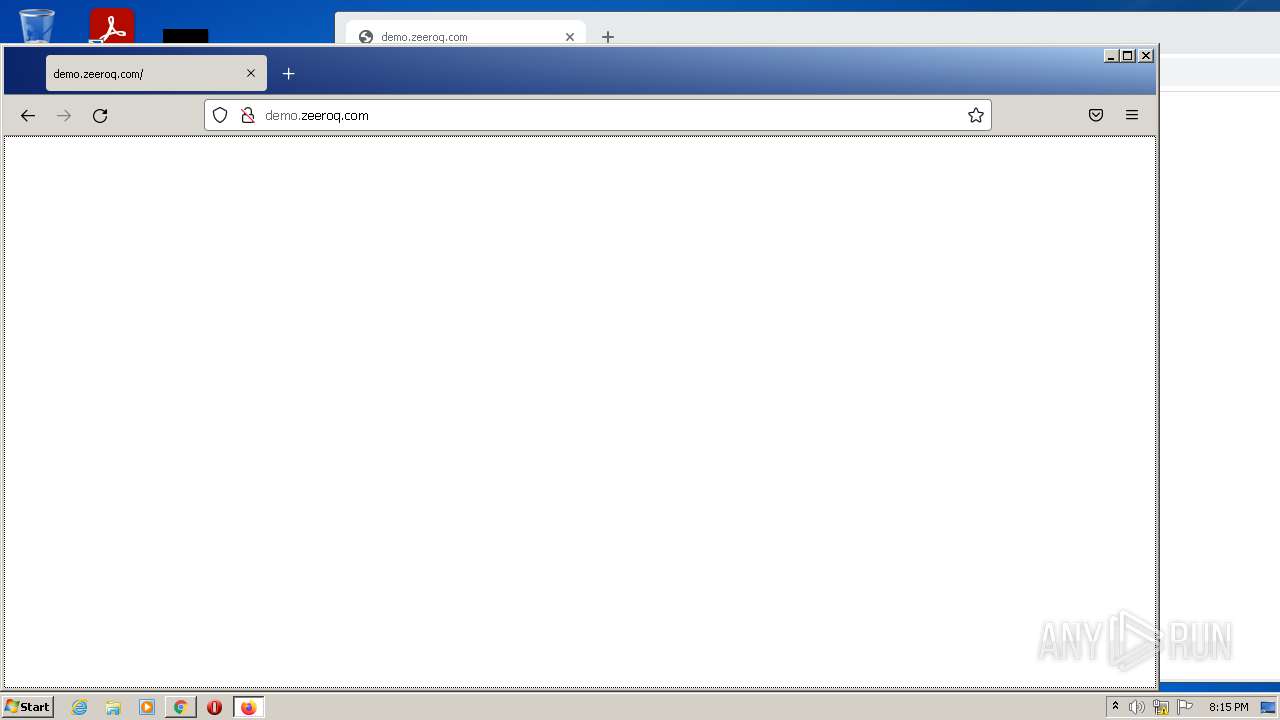The width and height of the screenshot is (1280, 720).
Task: Click the network status tray icon
Action: (1161, 707)
